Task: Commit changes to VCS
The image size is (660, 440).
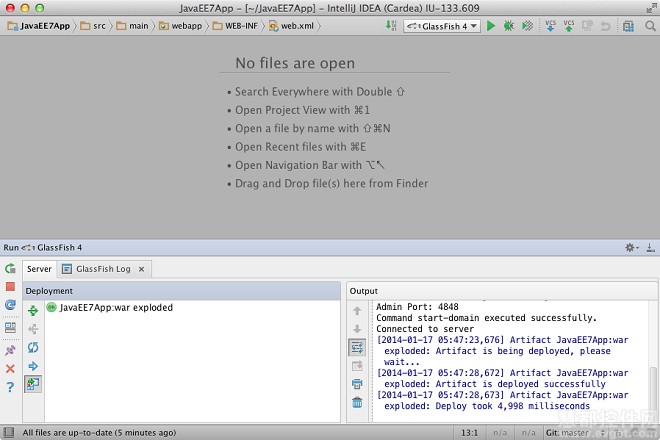Action: (569, 26)
